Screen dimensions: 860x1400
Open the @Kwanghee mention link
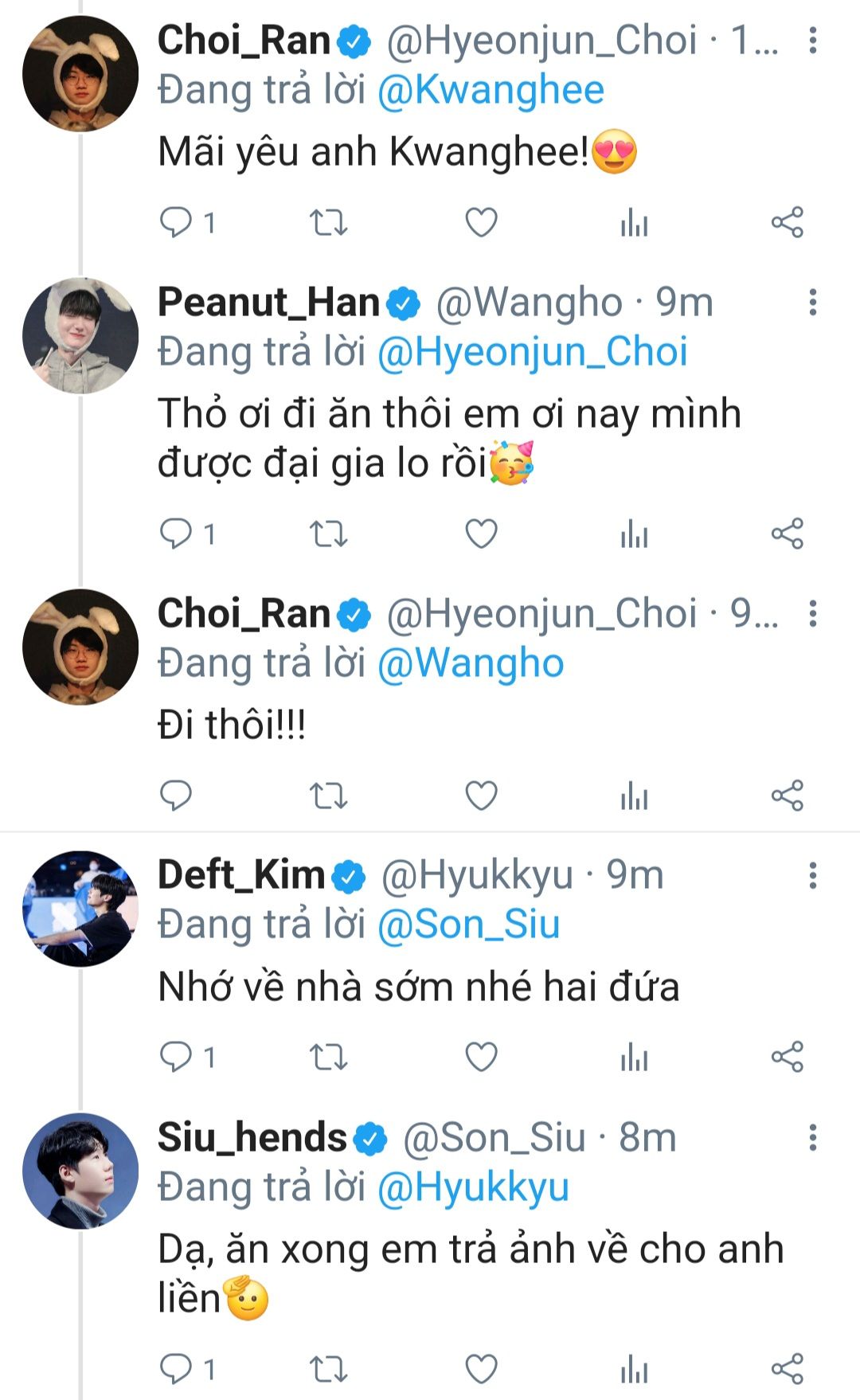(x=491, y=90)
